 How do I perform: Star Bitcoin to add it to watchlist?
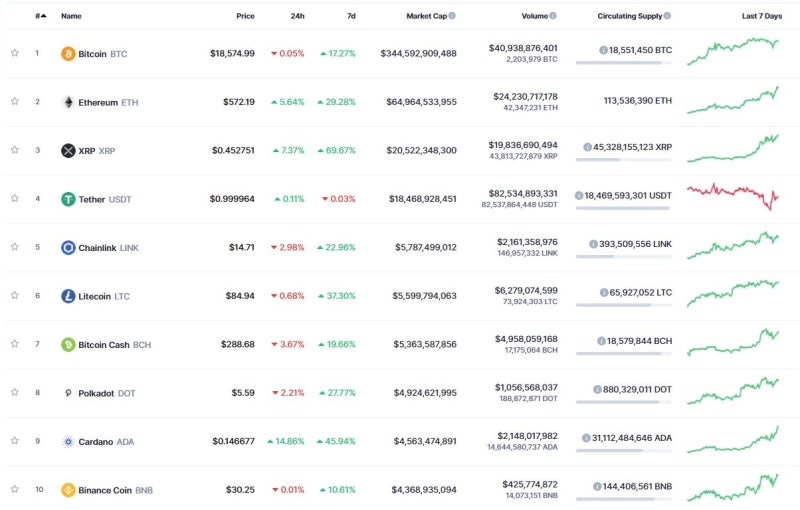pyautogui.click(x=15, y=53)
